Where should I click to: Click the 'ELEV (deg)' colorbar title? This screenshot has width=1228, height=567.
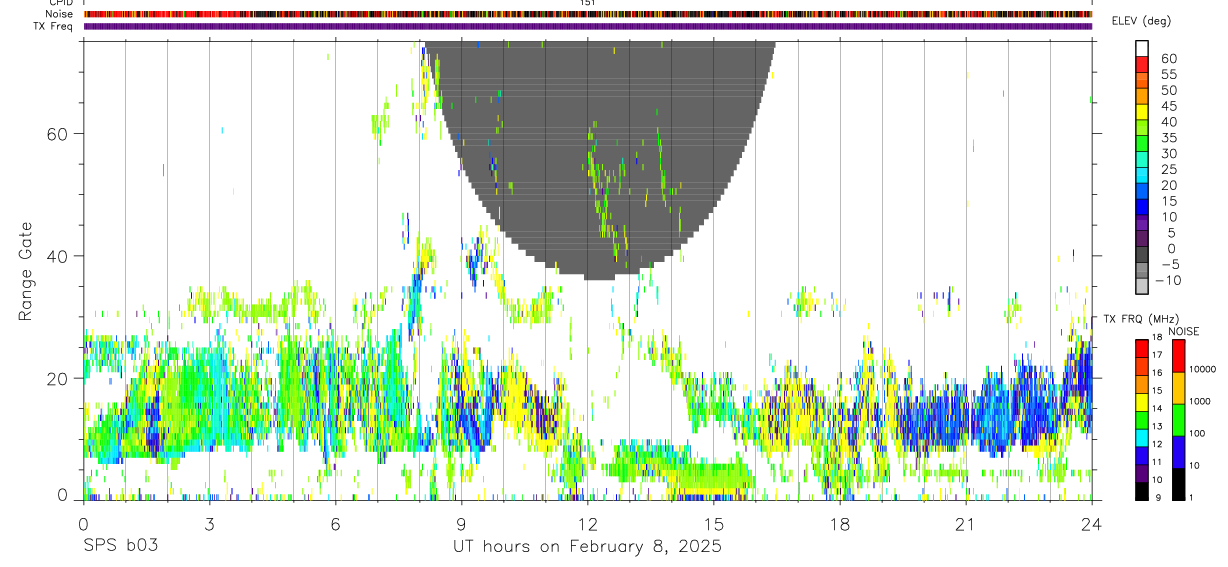coord(1142,21)
